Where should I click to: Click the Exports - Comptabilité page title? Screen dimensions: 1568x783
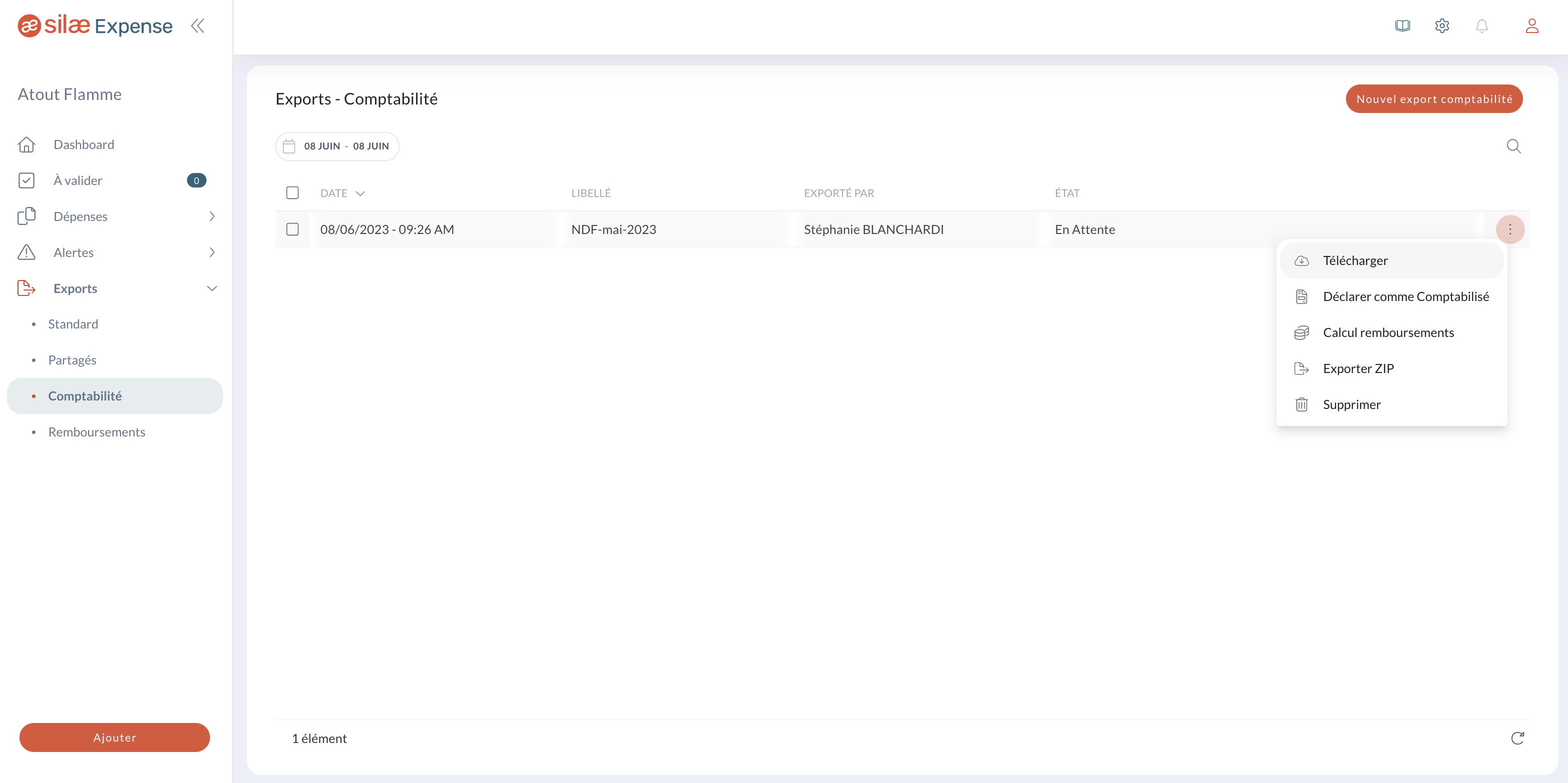point(356,98)
